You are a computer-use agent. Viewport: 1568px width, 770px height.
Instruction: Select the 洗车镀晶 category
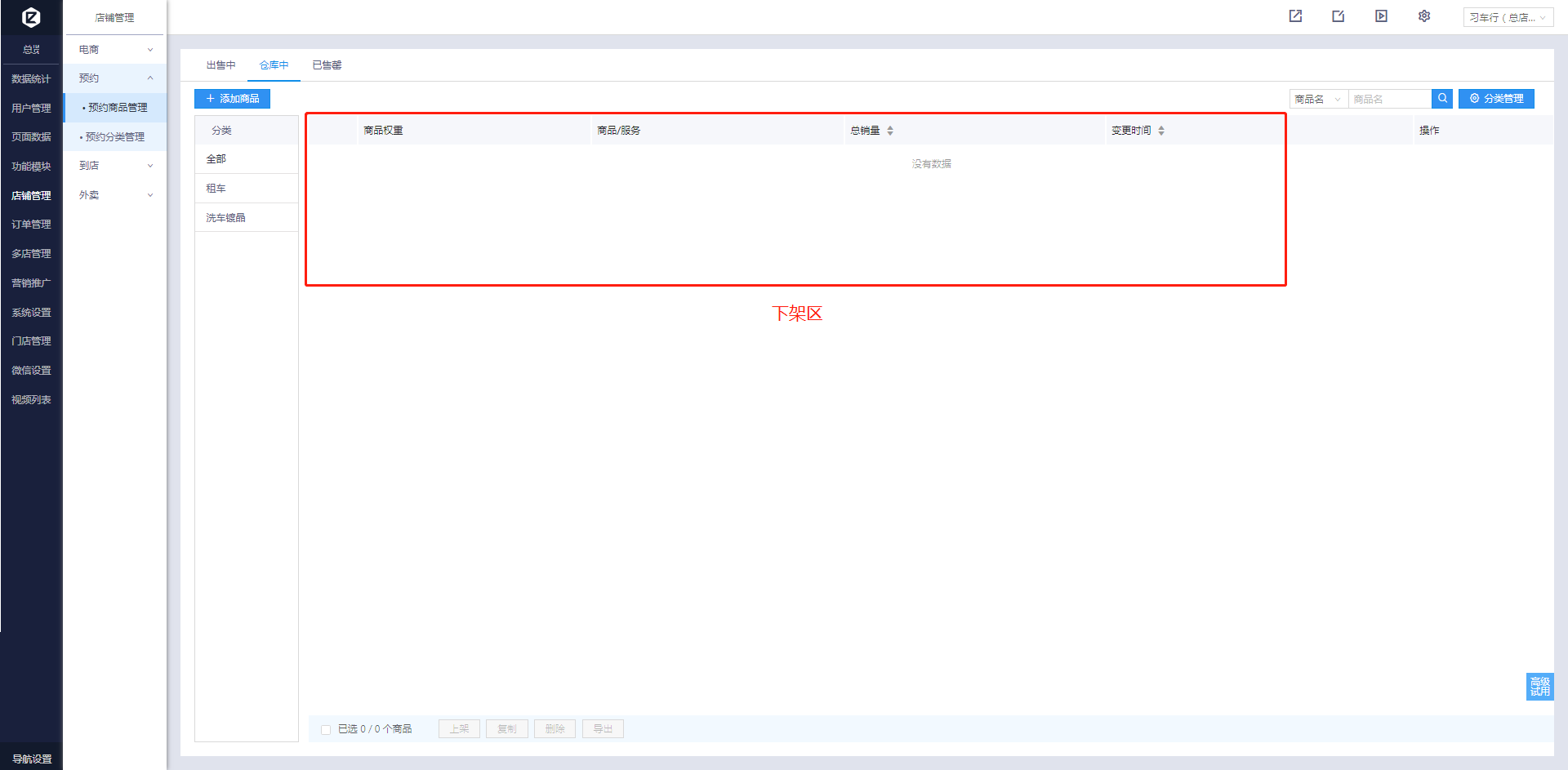tap(225, 218)
